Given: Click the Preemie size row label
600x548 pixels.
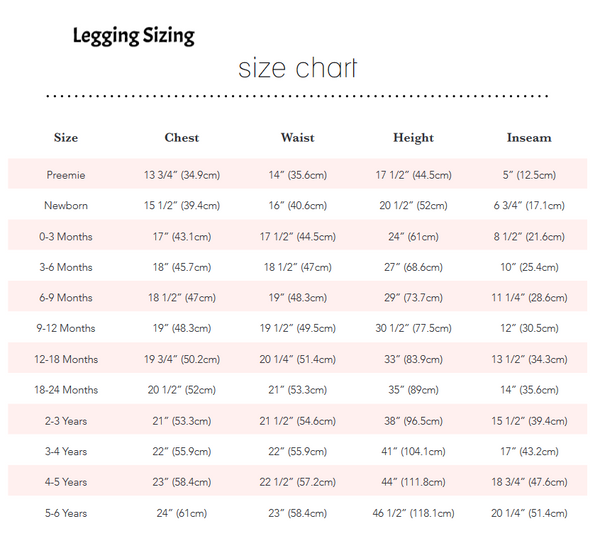Looking at the screenshot, I should pyautogui.click(x=66, y=175).
